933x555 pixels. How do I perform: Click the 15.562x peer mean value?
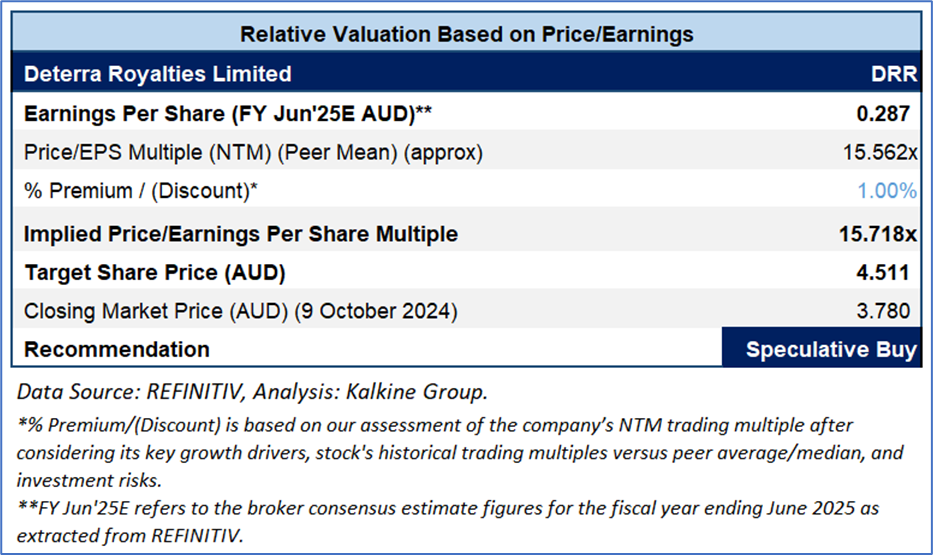(879, 153)
